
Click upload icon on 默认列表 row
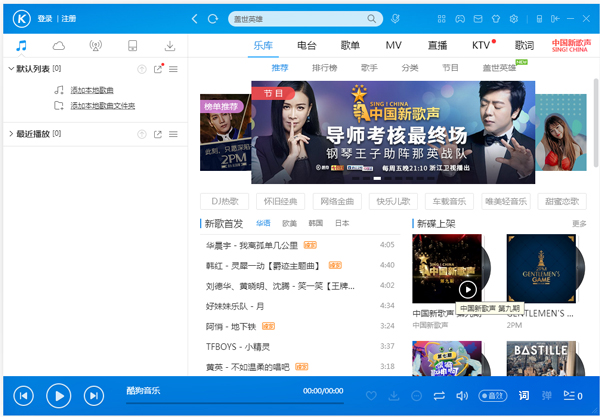tap(142, 69)
